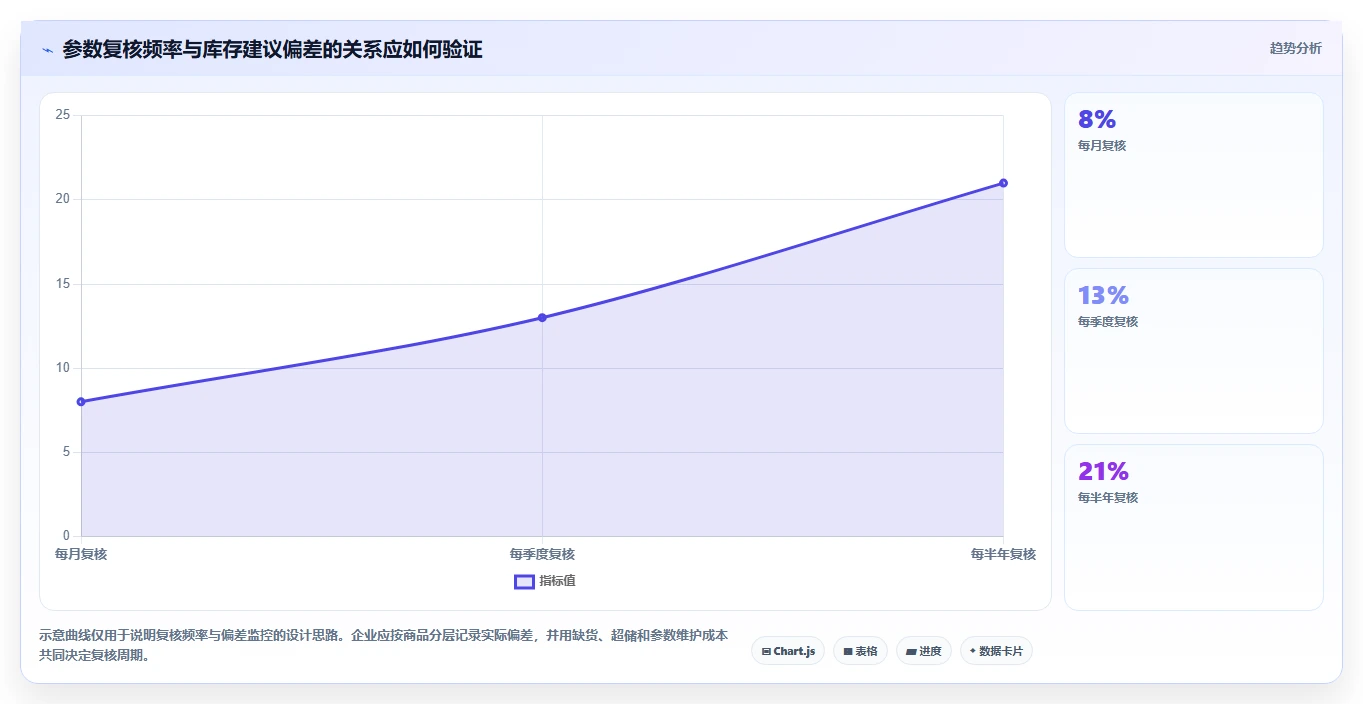Viewport: 1363px width, 704px height.
Task: Click the 8% value text
Action: point(1097,120)
